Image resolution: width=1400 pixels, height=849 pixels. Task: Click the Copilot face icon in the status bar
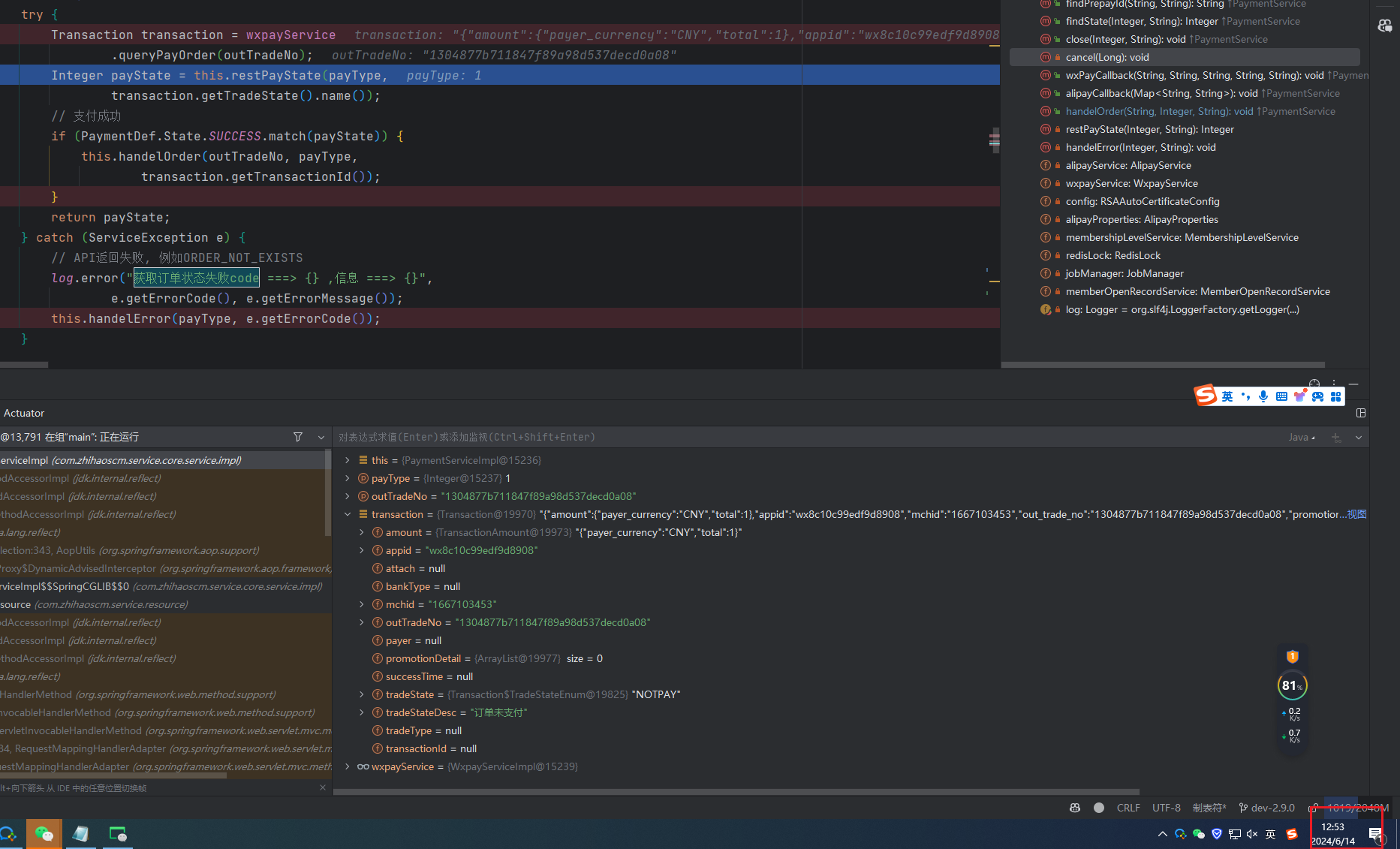pyautogui.click(x=1075, y=808)
